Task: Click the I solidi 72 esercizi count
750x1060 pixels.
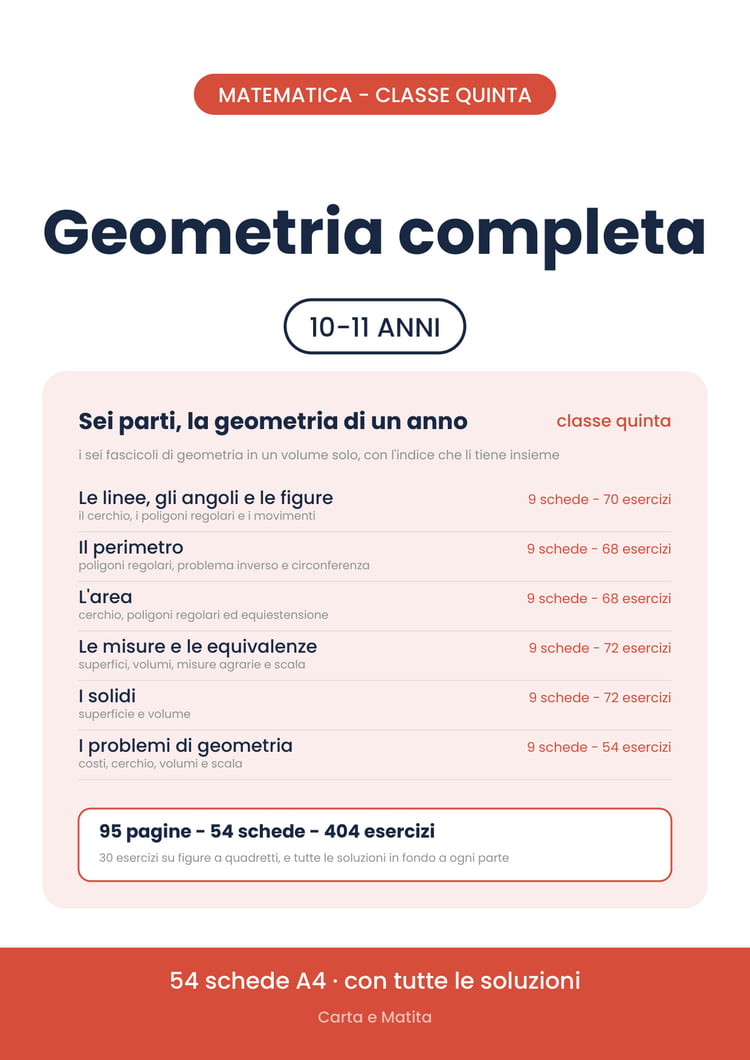Action: coord(600,698)
